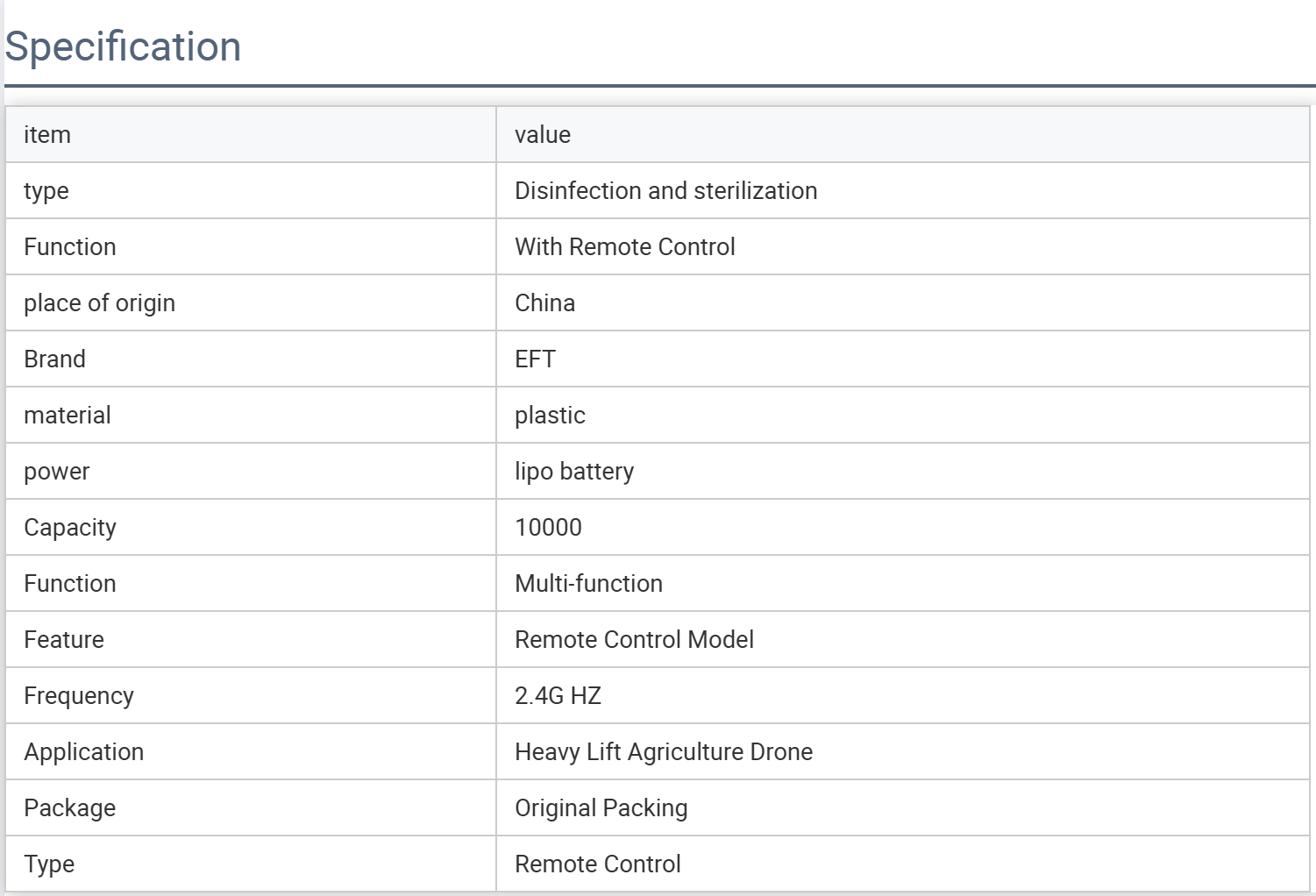Select the EFT brand value

pyautogui.click(x=535, y=359)
